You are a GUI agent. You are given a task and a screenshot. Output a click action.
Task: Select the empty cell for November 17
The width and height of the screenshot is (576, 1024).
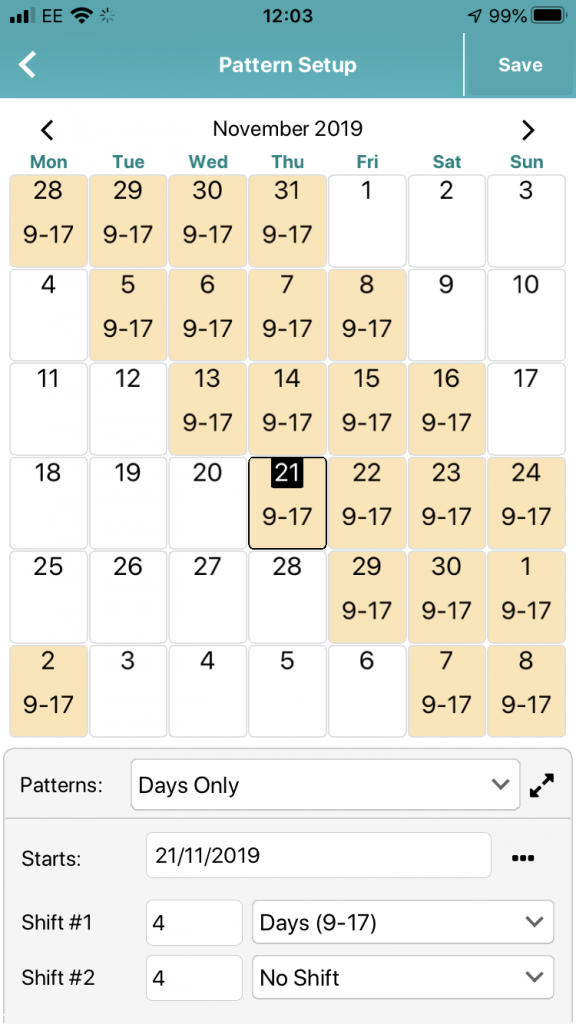pyautogui.click(x=527, y=408)
